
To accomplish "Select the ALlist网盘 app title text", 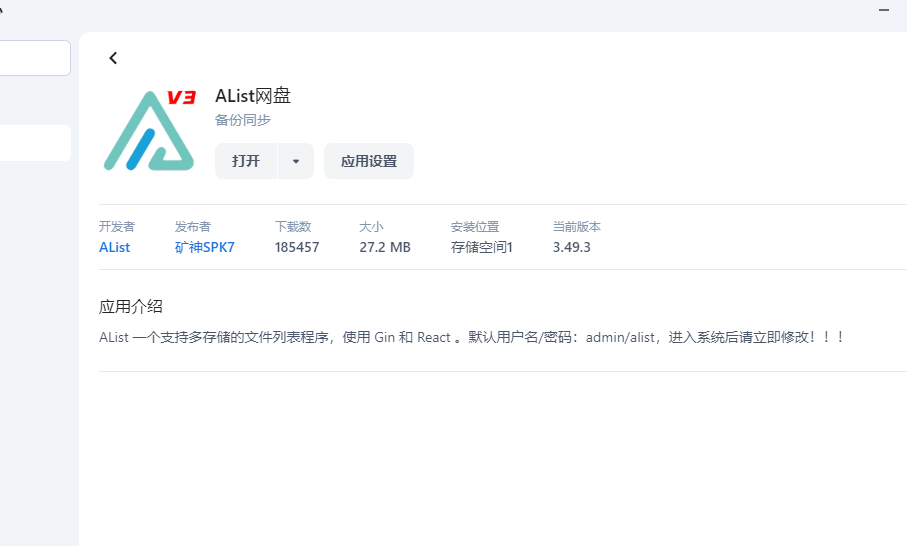I will pos(253,95).
